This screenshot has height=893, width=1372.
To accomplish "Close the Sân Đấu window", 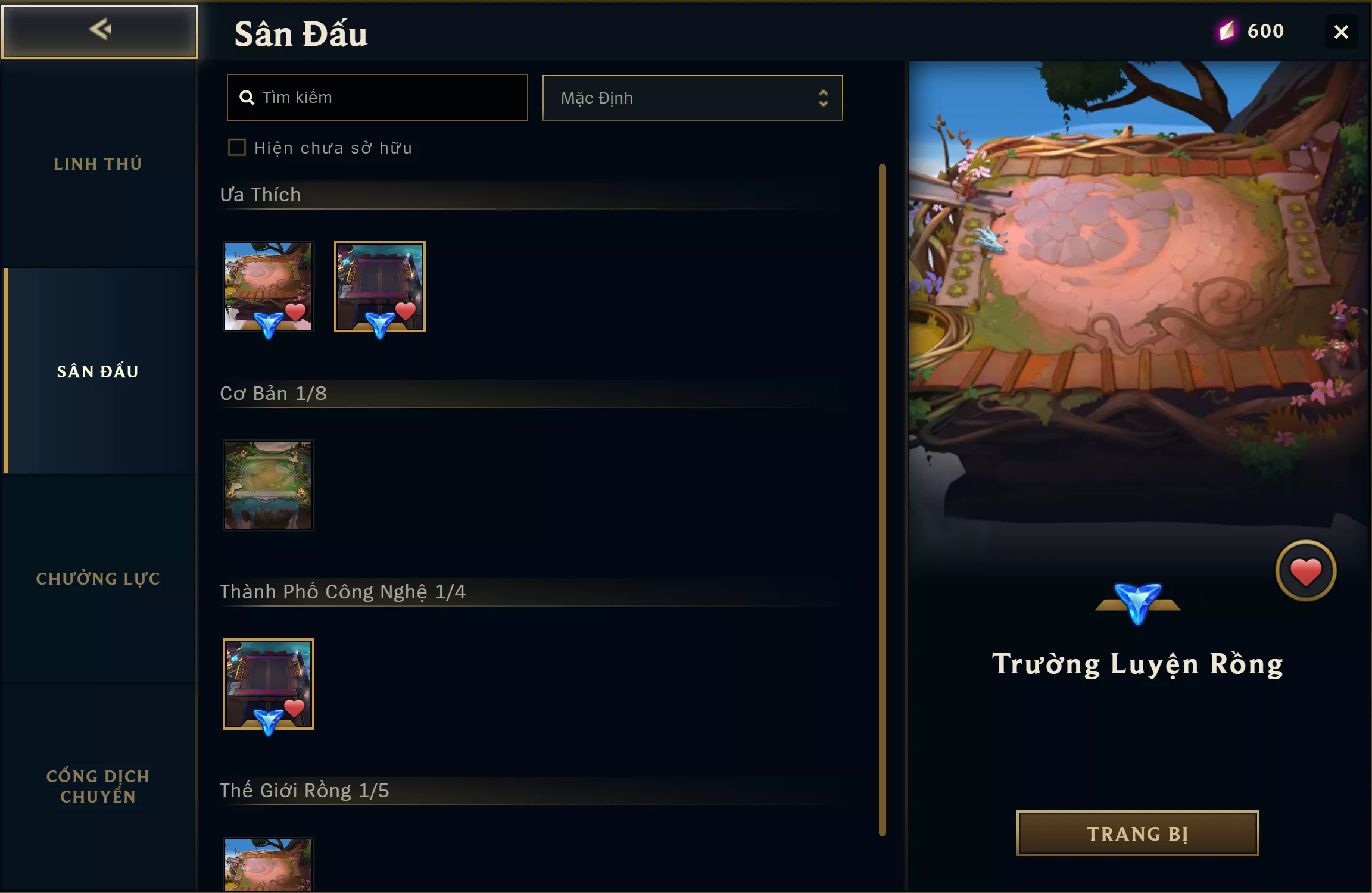I will point(1341,32).
